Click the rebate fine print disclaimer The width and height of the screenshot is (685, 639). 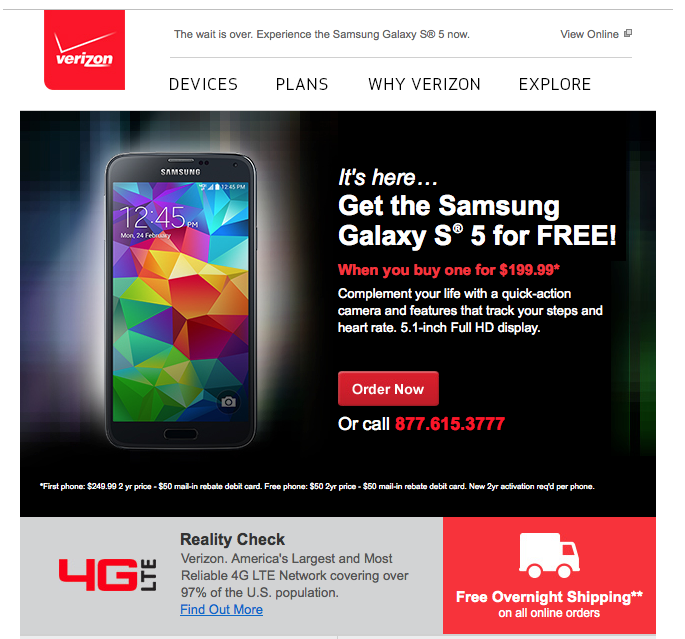pyautogui.click(x=317, y=486)
